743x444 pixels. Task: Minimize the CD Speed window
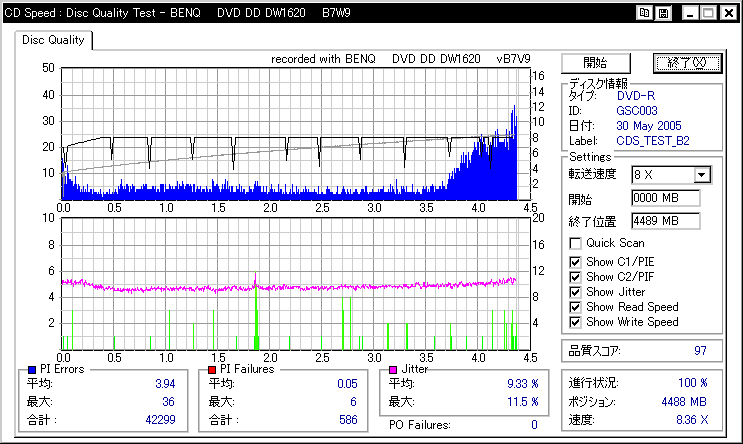coord(690,13)
